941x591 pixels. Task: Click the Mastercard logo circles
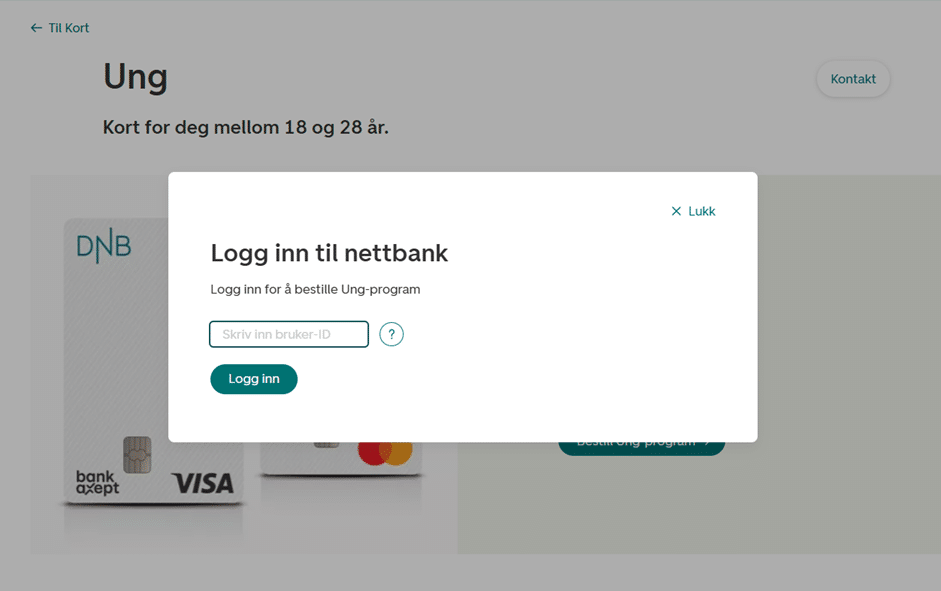(385, 454)
